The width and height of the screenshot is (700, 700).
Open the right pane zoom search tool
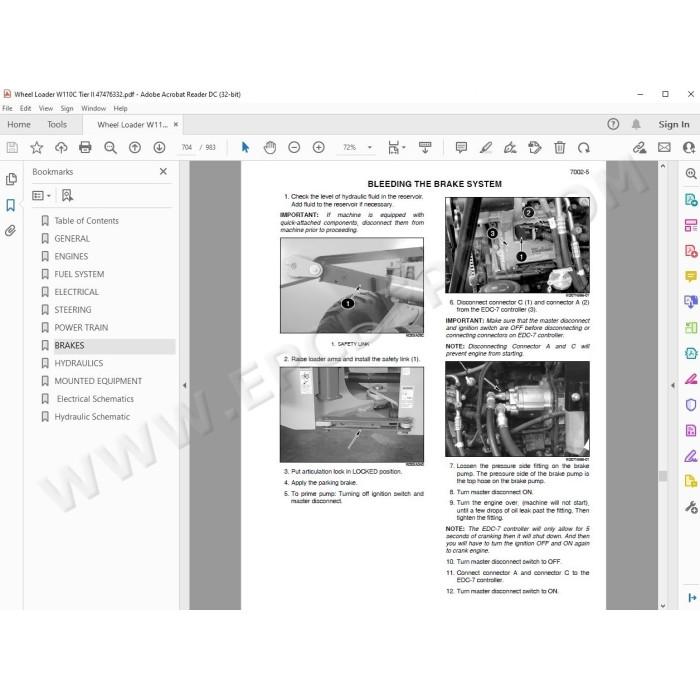(691, 174)
